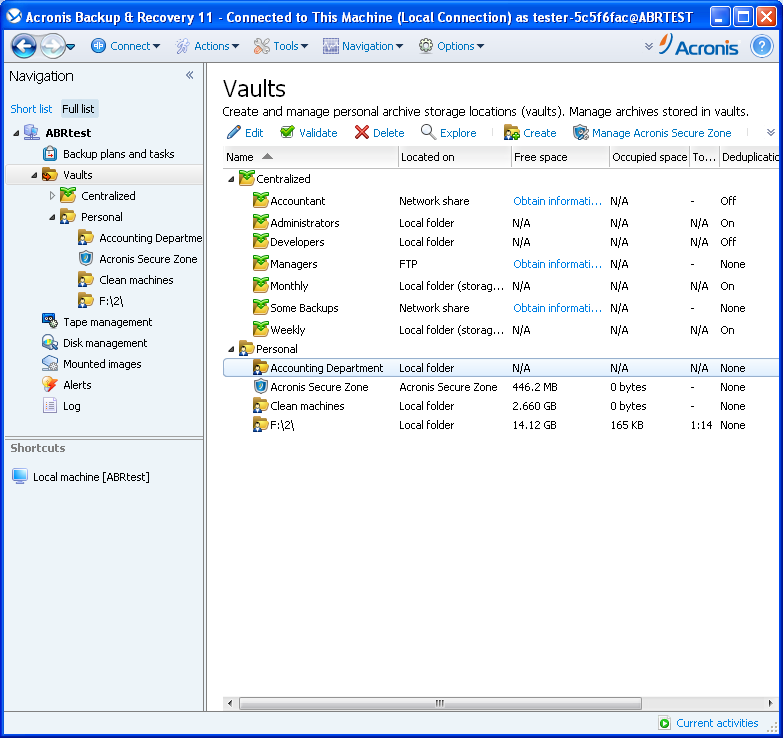
Task: Click Obtain information link for Accountant
Action: click(x=557, y=201)
